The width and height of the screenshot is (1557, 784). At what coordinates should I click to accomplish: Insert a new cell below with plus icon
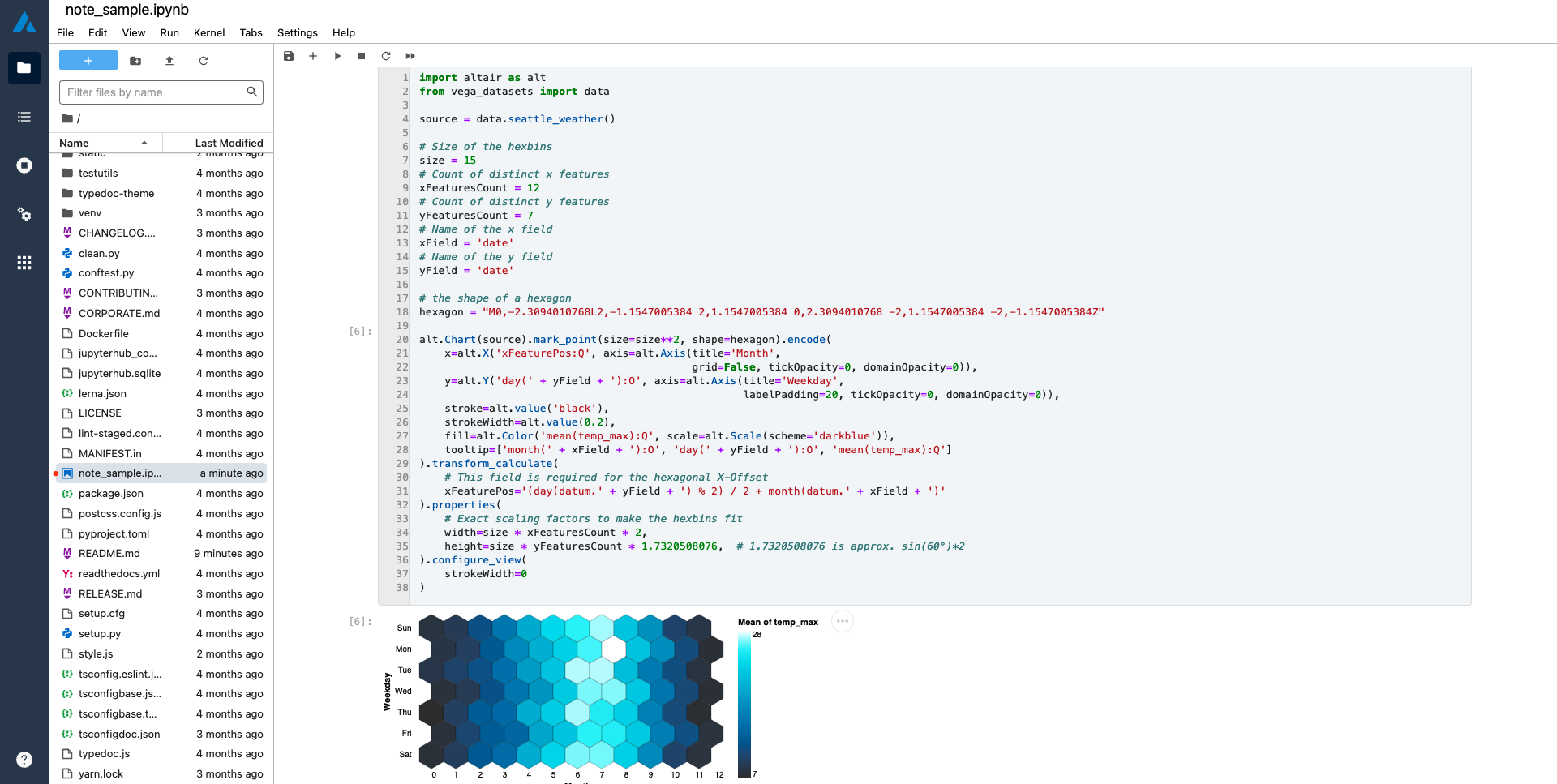pyautogui.click(x=313, y=56)
